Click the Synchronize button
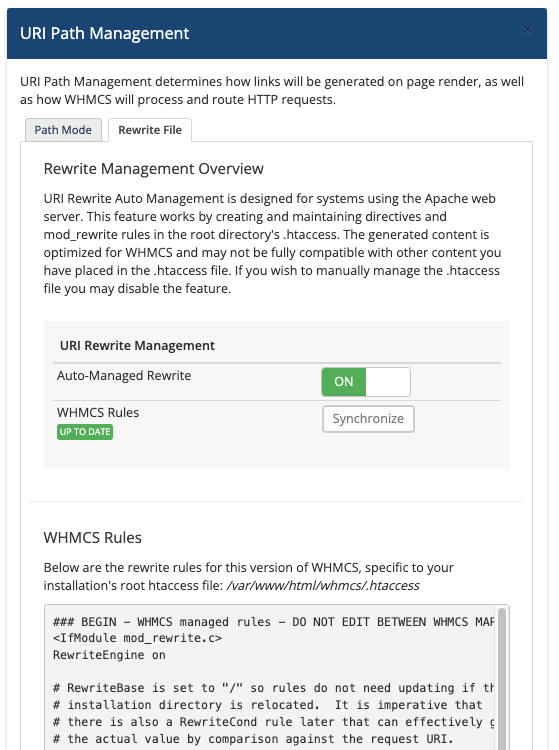Viewport: 559px width, 750px height. 368,419
